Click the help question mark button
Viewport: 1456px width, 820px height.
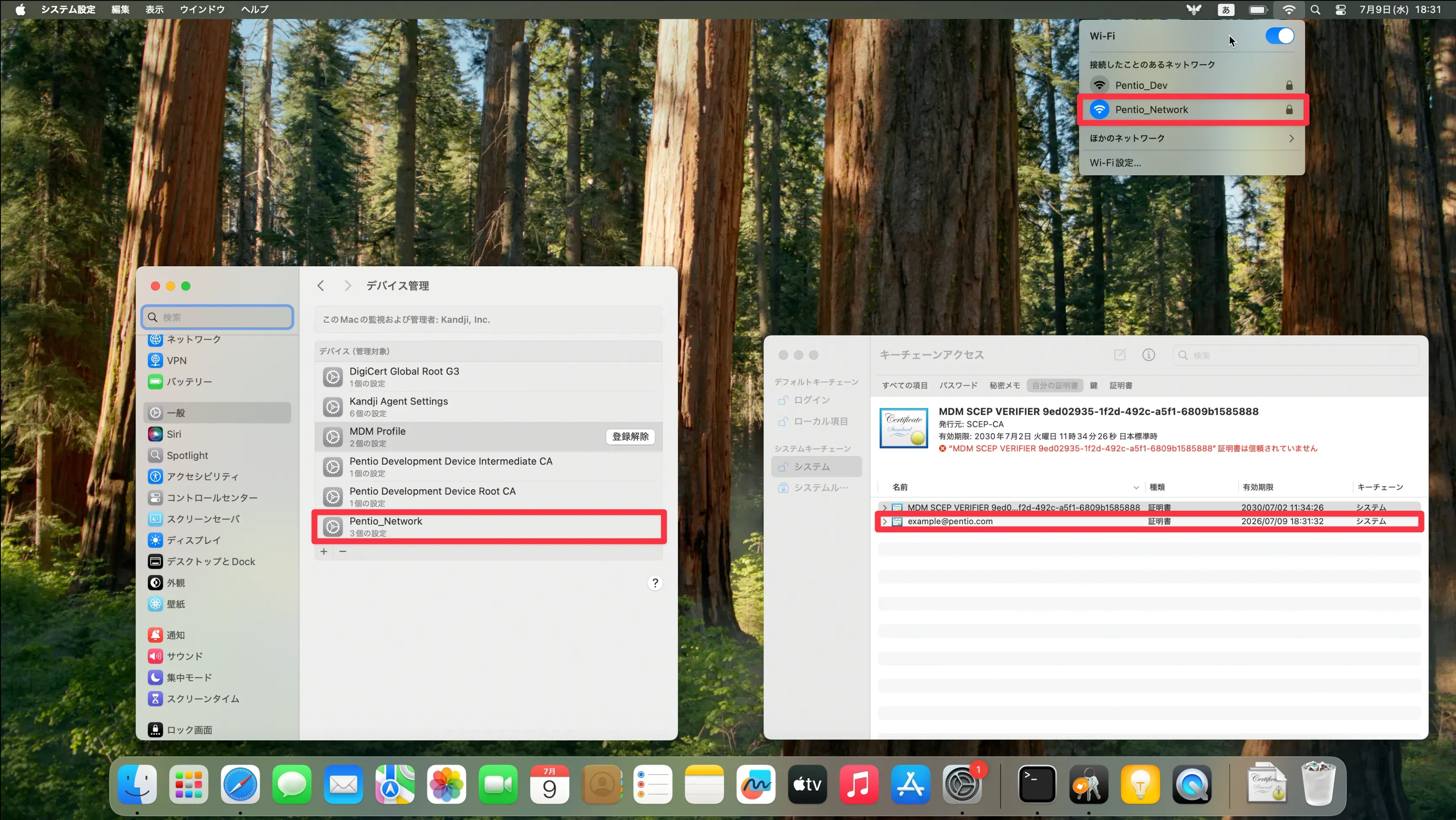pyautogui.click(x=655, y=583)
